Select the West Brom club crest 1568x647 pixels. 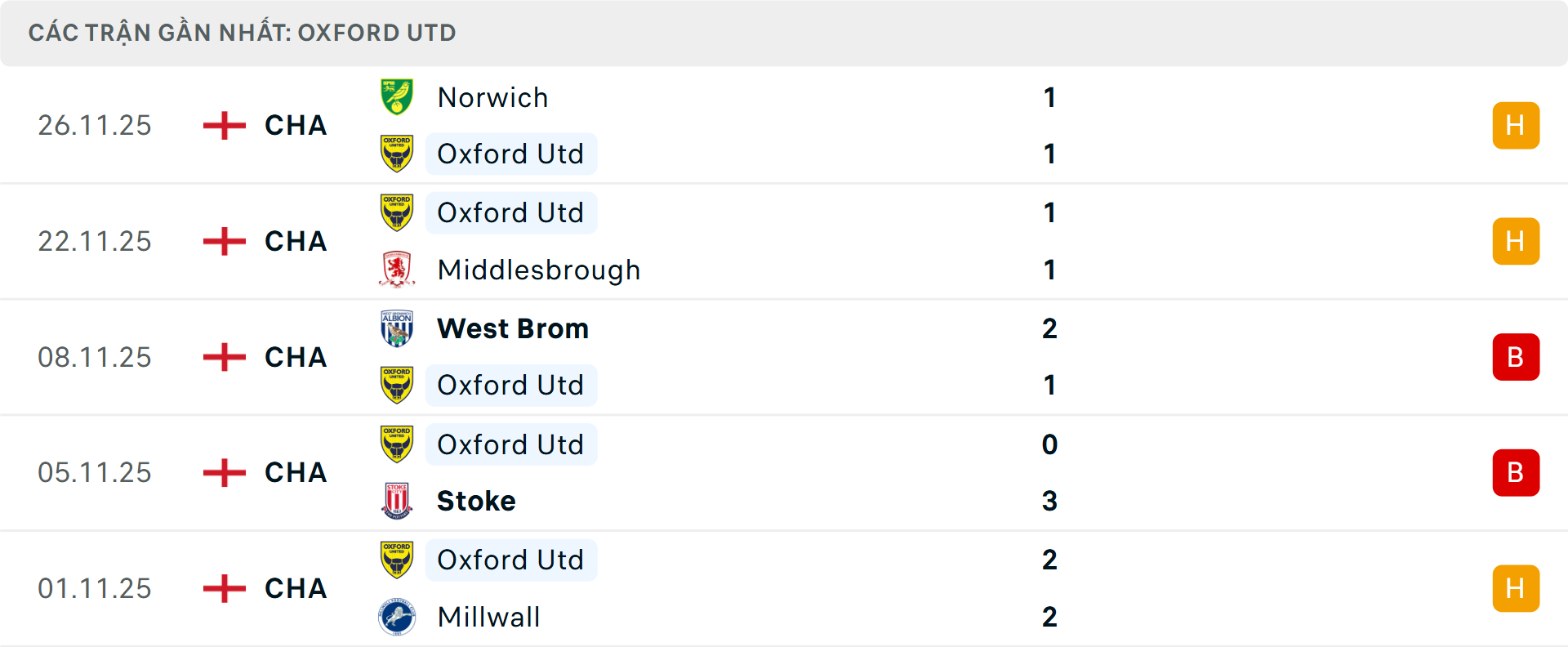[398, 328]
